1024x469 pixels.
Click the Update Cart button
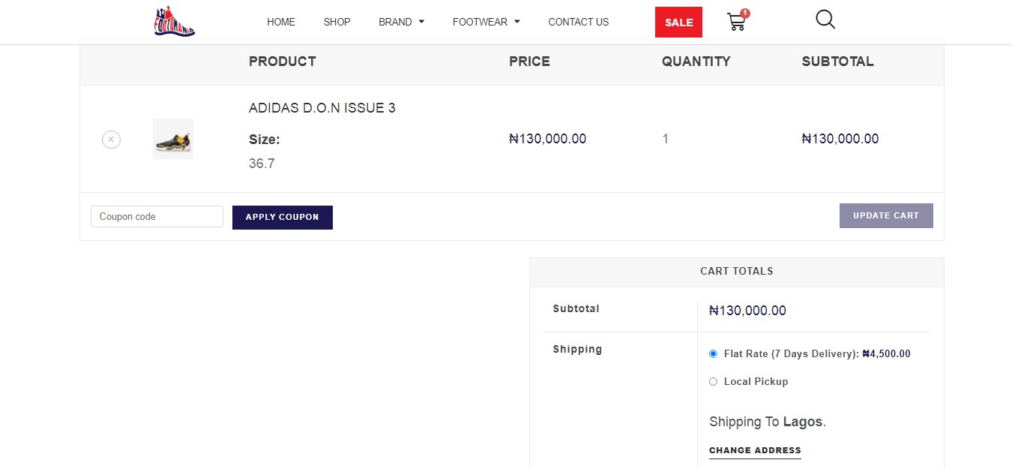885,216
